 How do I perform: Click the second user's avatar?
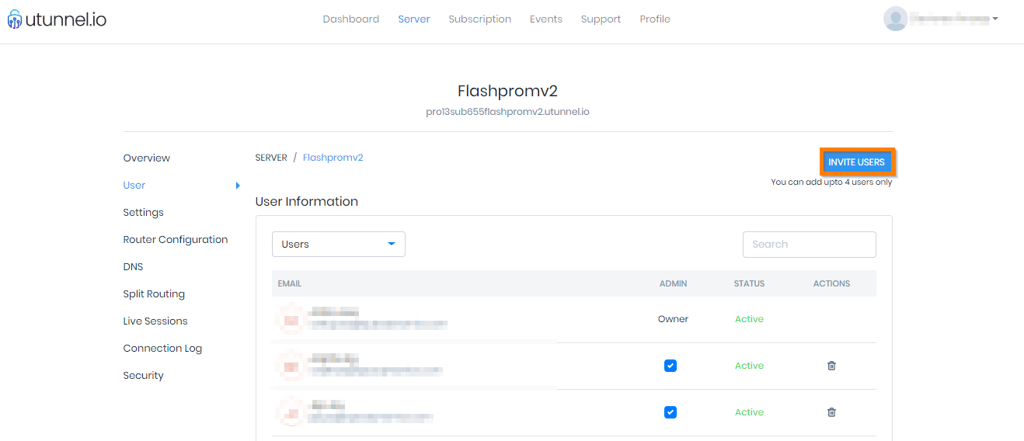tap(291, 366)
